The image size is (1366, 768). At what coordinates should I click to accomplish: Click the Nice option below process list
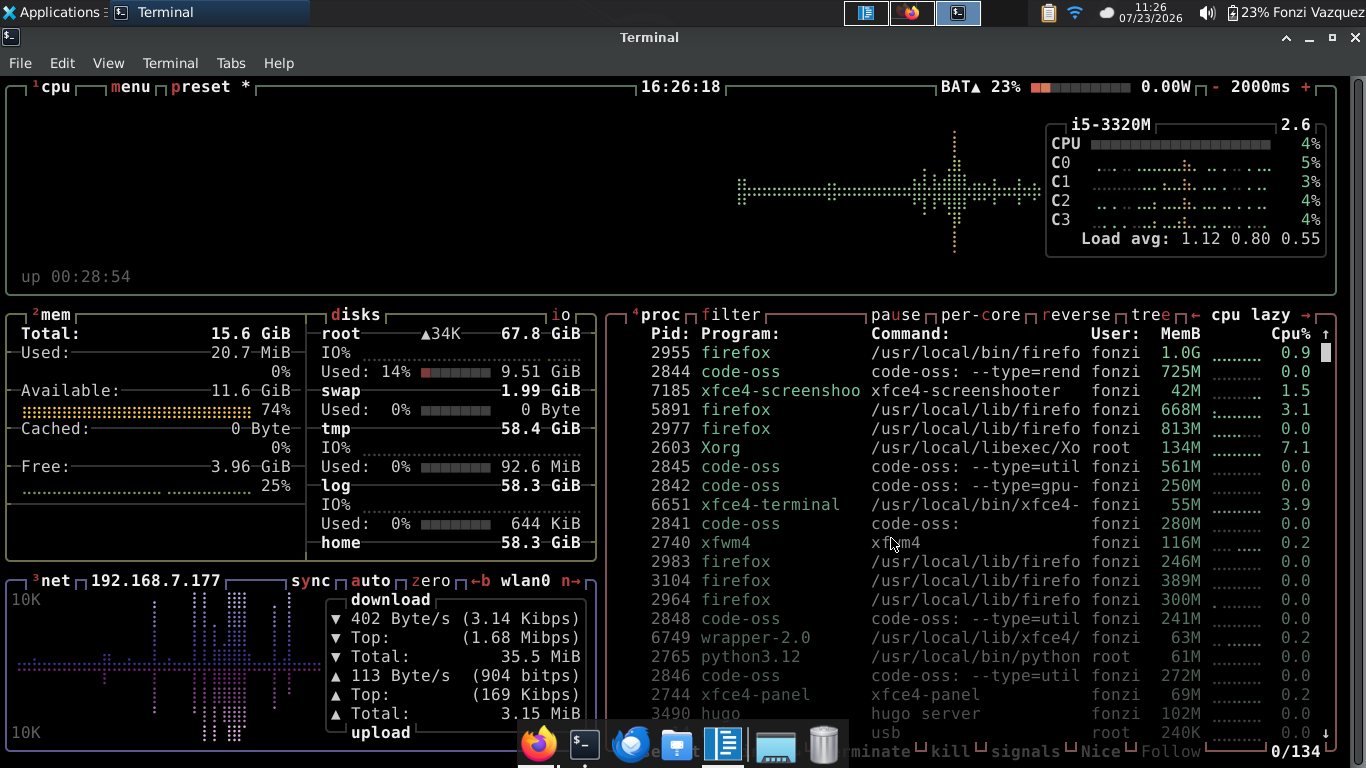coord(1101,752)
